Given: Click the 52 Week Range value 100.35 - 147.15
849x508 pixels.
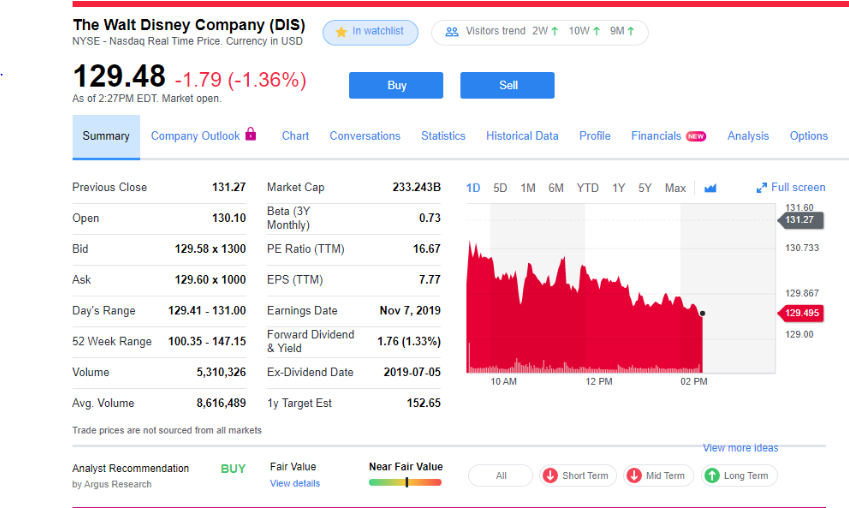Looking at the screenshot, I should [x=207, y=341].
